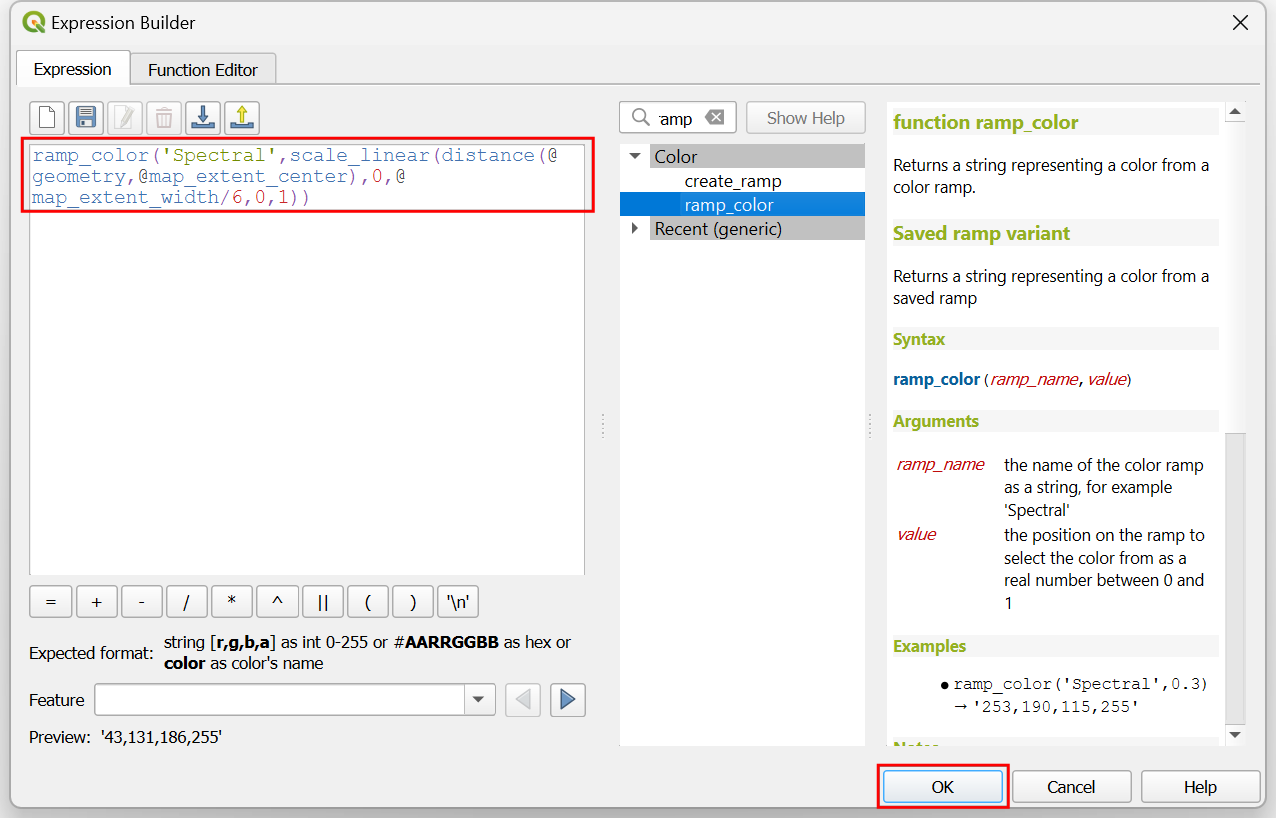Go to the next feature arrow
Screen dimensions: 1276x818
click(567, 700)
